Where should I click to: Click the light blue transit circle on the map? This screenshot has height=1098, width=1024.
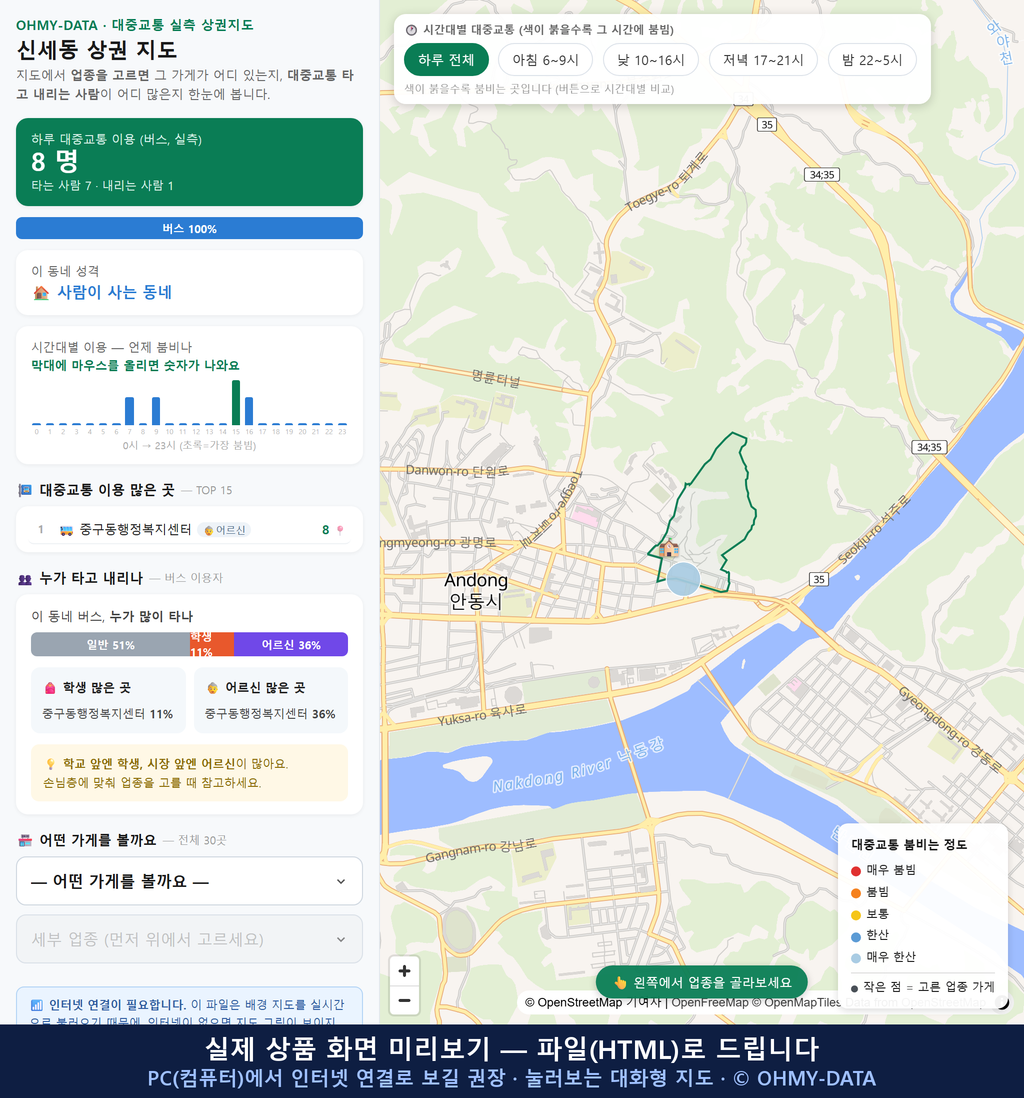click(x=683, y=579)
